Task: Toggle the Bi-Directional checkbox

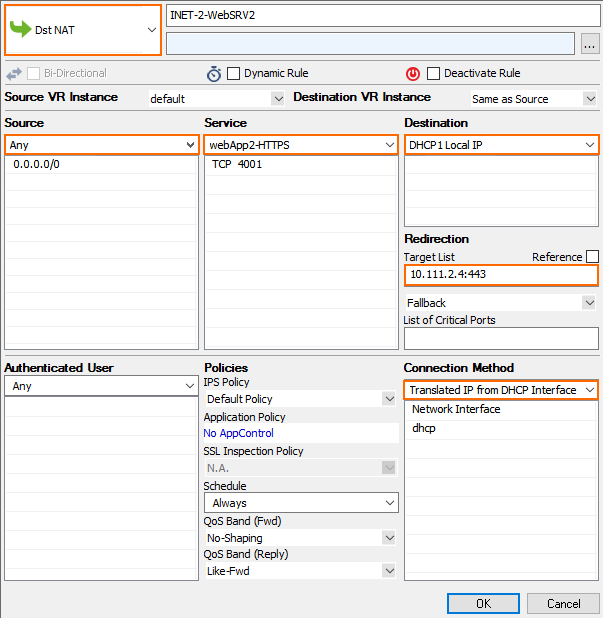Action: (34, 73)
